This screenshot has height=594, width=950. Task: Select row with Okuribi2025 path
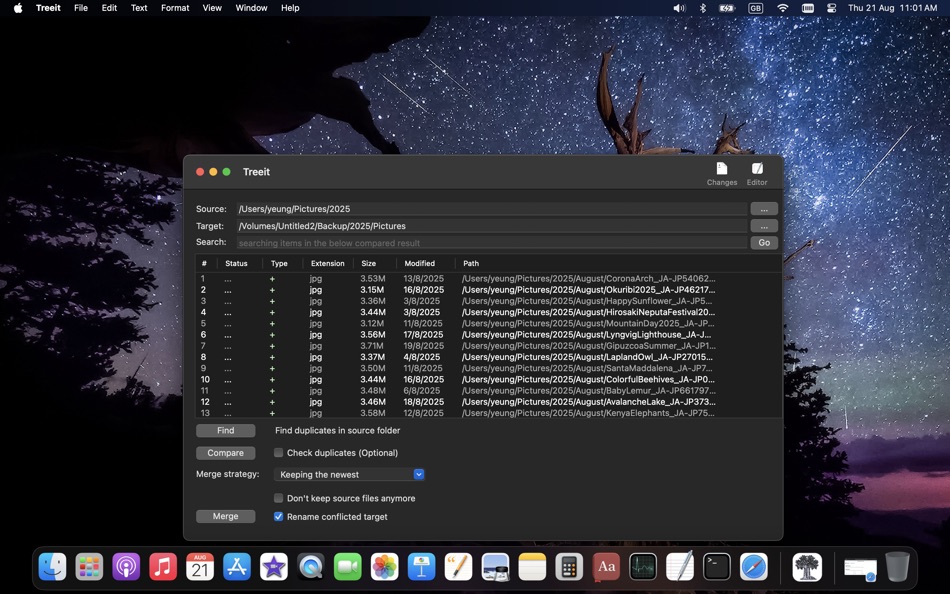(x=488, y=290)
